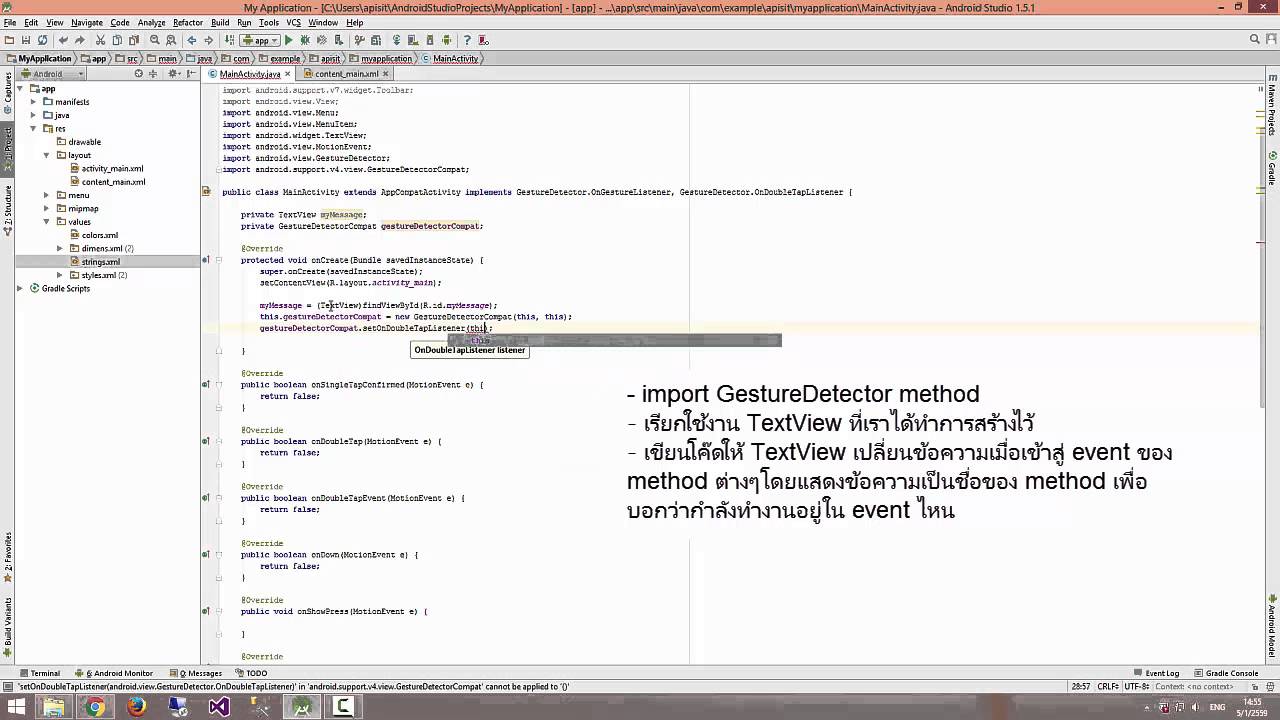Click the Open file toolbar icon
The height and width of the screenshot is (720, 1280).
click(x=9, y=40)
